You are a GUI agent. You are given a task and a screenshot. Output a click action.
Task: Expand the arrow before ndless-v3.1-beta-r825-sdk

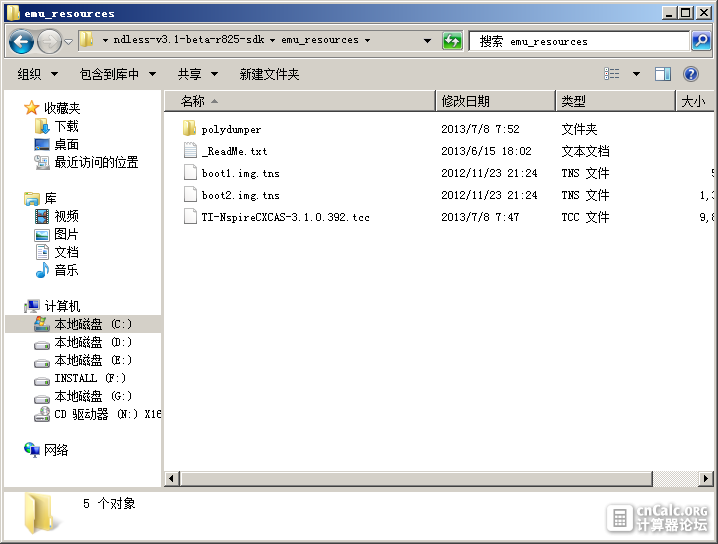[x=105, y=40]
